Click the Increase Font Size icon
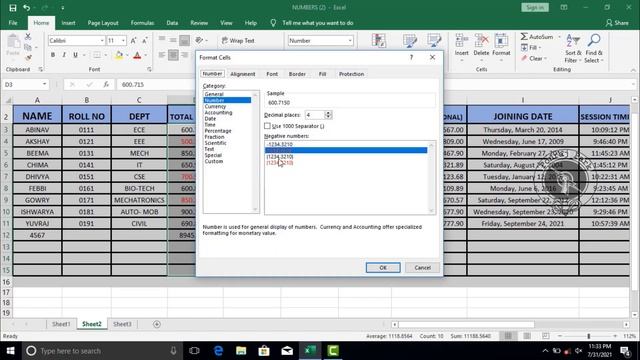Viewport: 640px width, 360px height. [x=133, y=40]
